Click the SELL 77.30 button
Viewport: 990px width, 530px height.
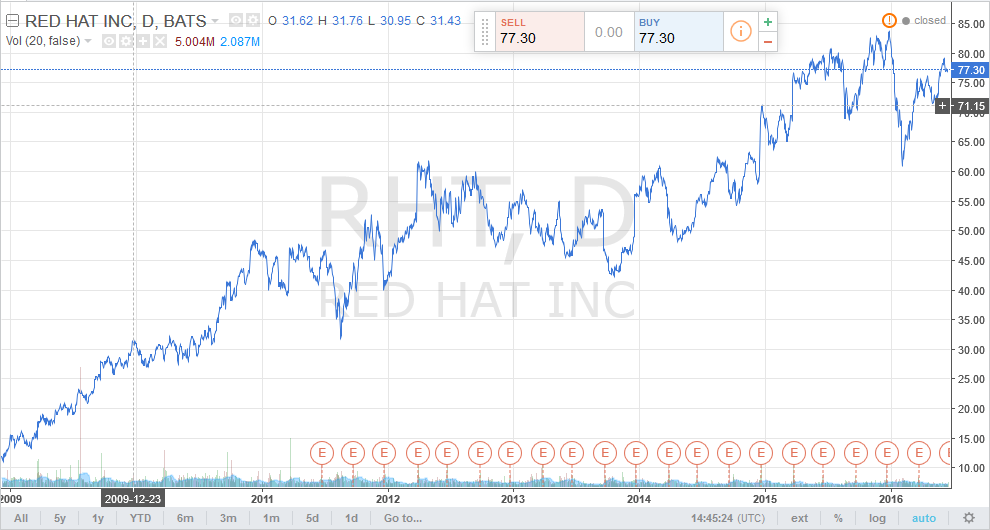(540, 32)
